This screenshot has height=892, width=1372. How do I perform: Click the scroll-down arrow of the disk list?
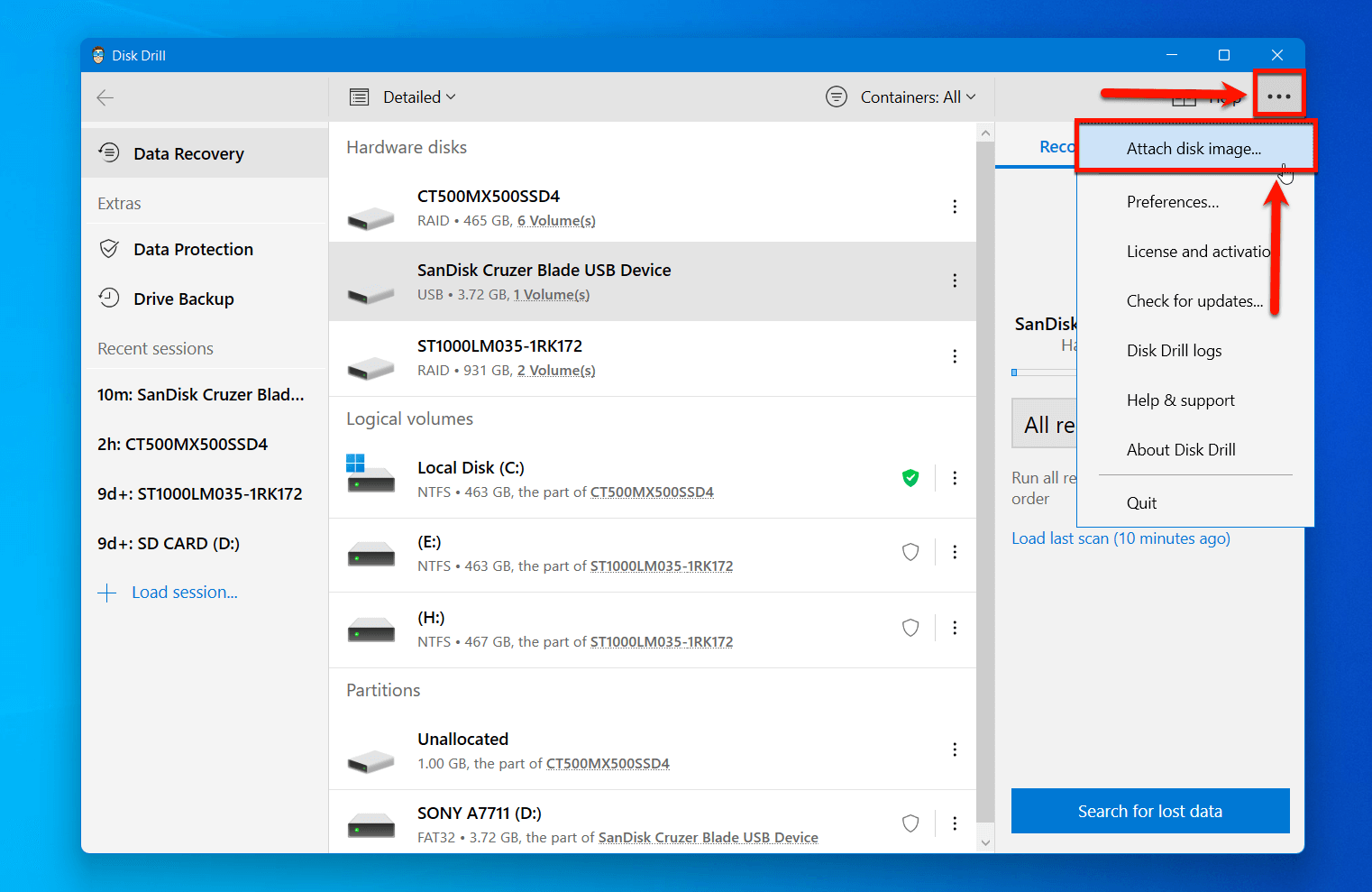[985, 842]
